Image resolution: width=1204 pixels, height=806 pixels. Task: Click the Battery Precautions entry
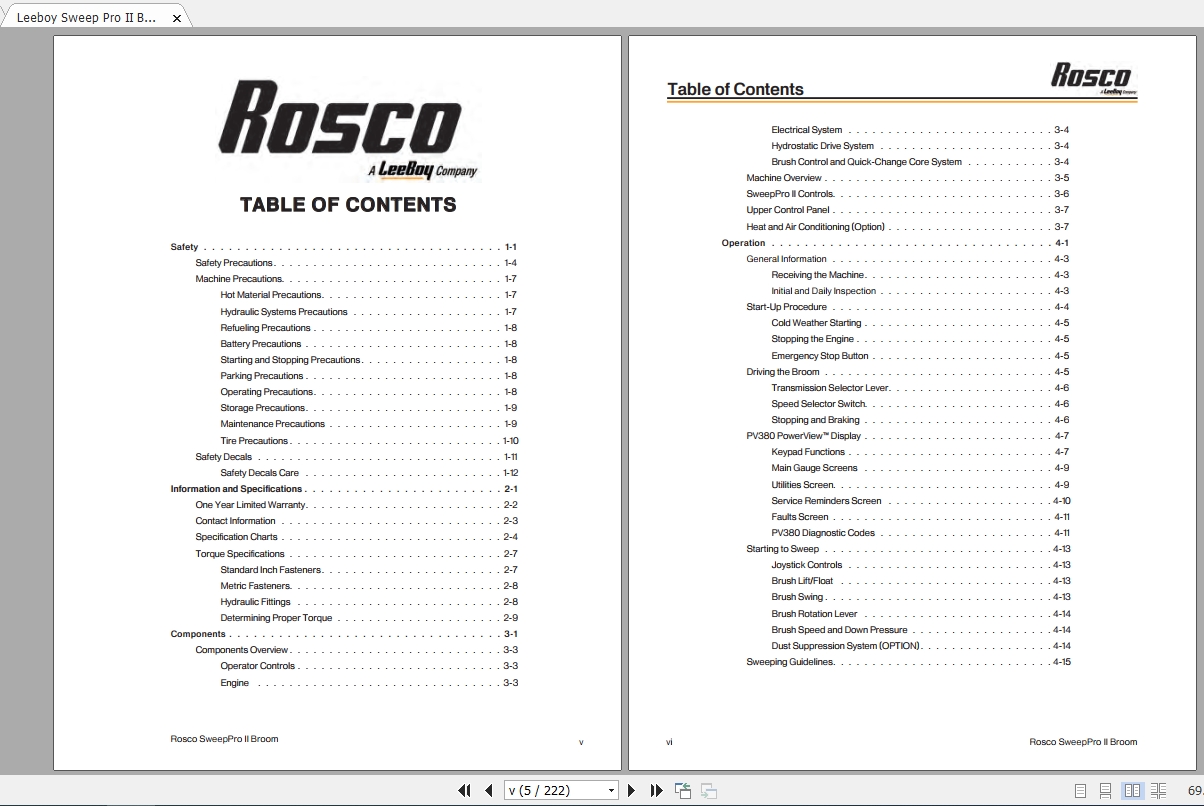coord(369,344)
